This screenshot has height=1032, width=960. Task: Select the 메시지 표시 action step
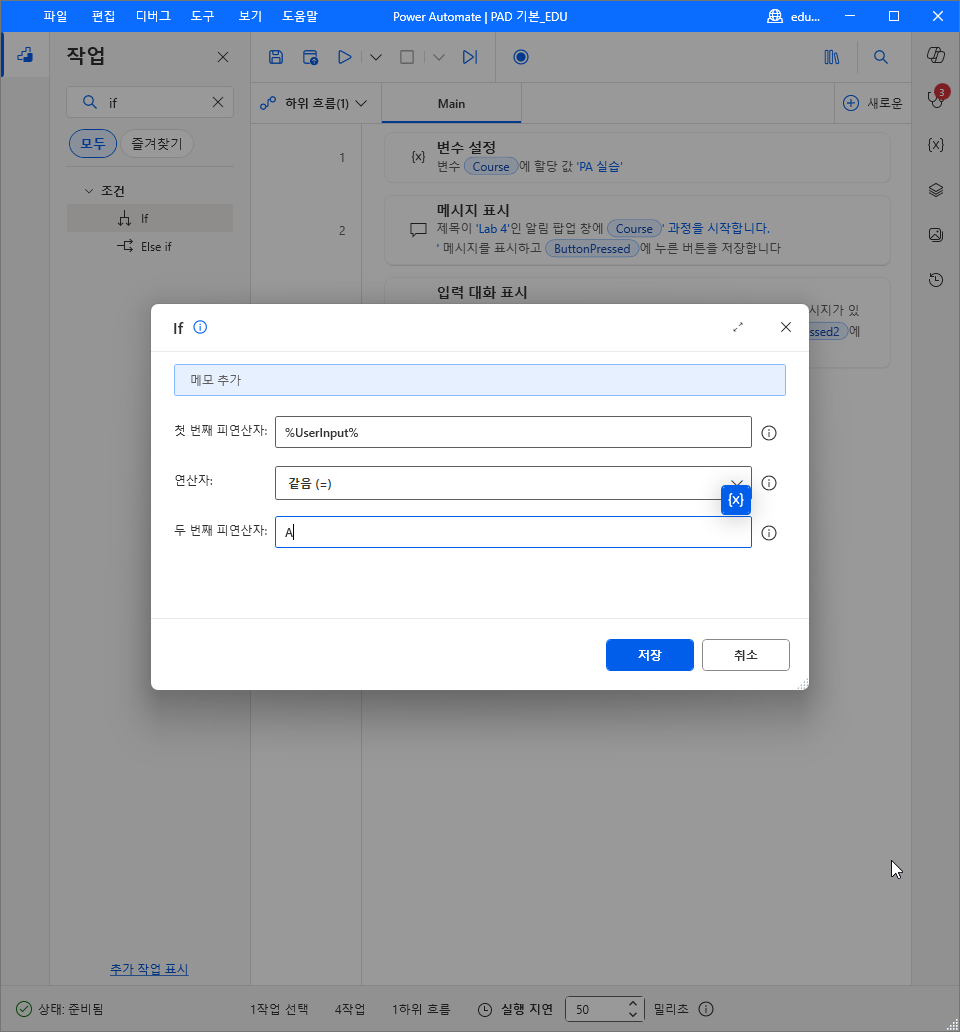pyautogui.click(x=637, y=230)
